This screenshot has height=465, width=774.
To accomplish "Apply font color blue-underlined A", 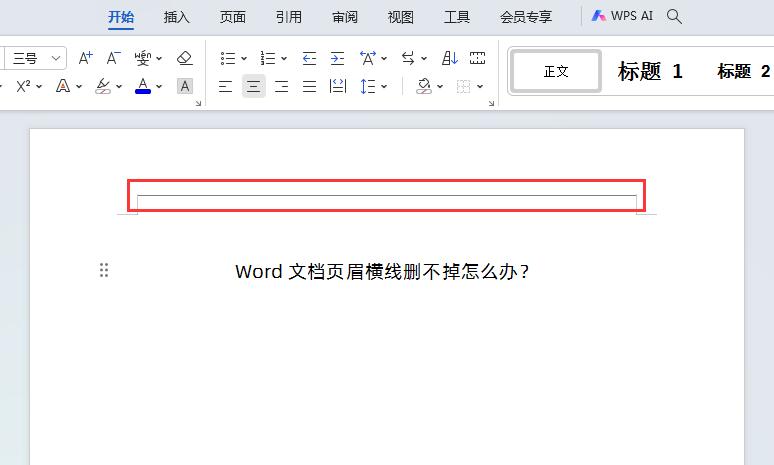I will click(143, 86).
